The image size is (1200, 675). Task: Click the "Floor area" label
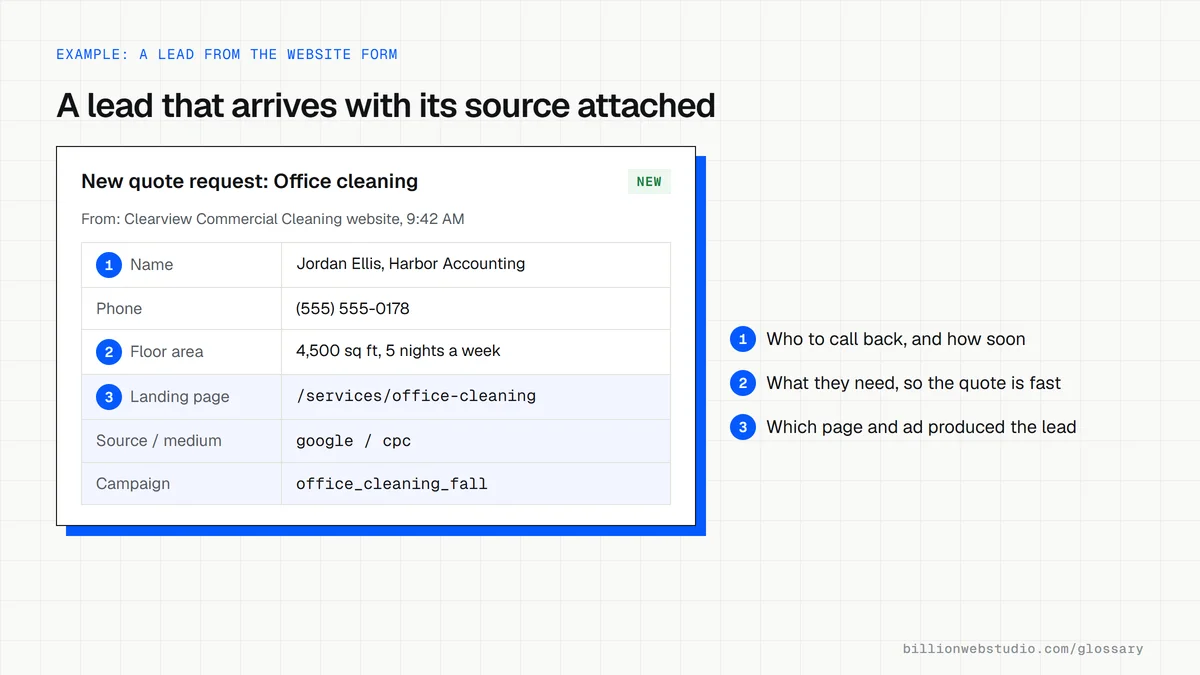tap(166, 352)
